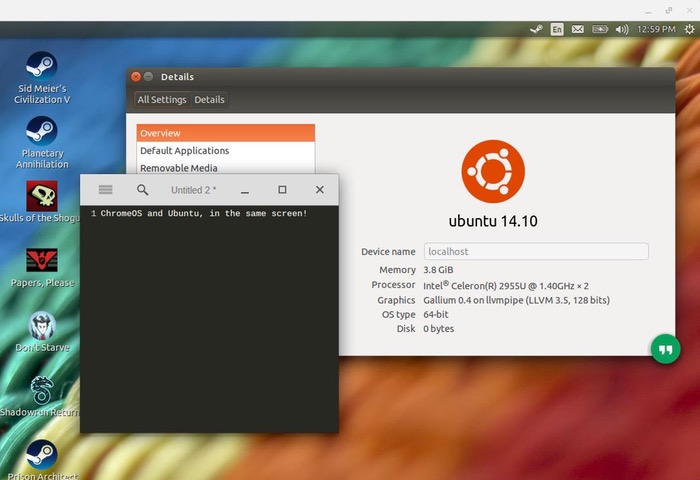Click the Steam tray icon in the top panel

click(536, 30)
